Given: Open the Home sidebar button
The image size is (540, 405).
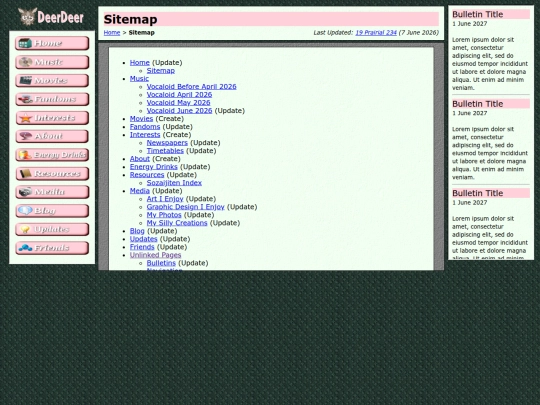Looking at the screenshot, I should point(52,43).
